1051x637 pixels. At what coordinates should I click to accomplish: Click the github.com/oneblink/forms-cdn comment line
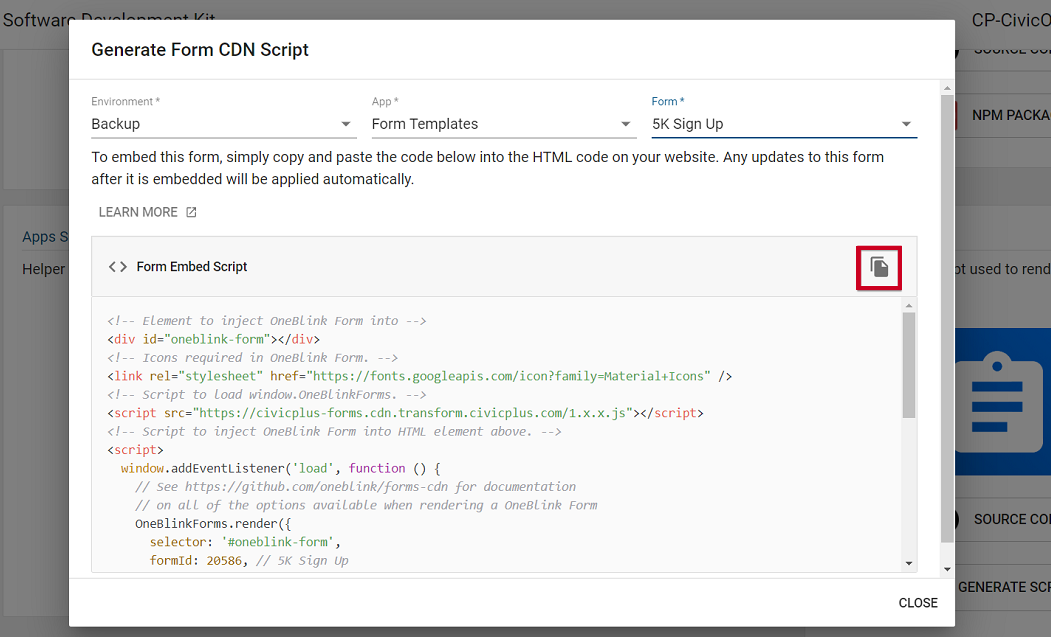pos(355,487)
